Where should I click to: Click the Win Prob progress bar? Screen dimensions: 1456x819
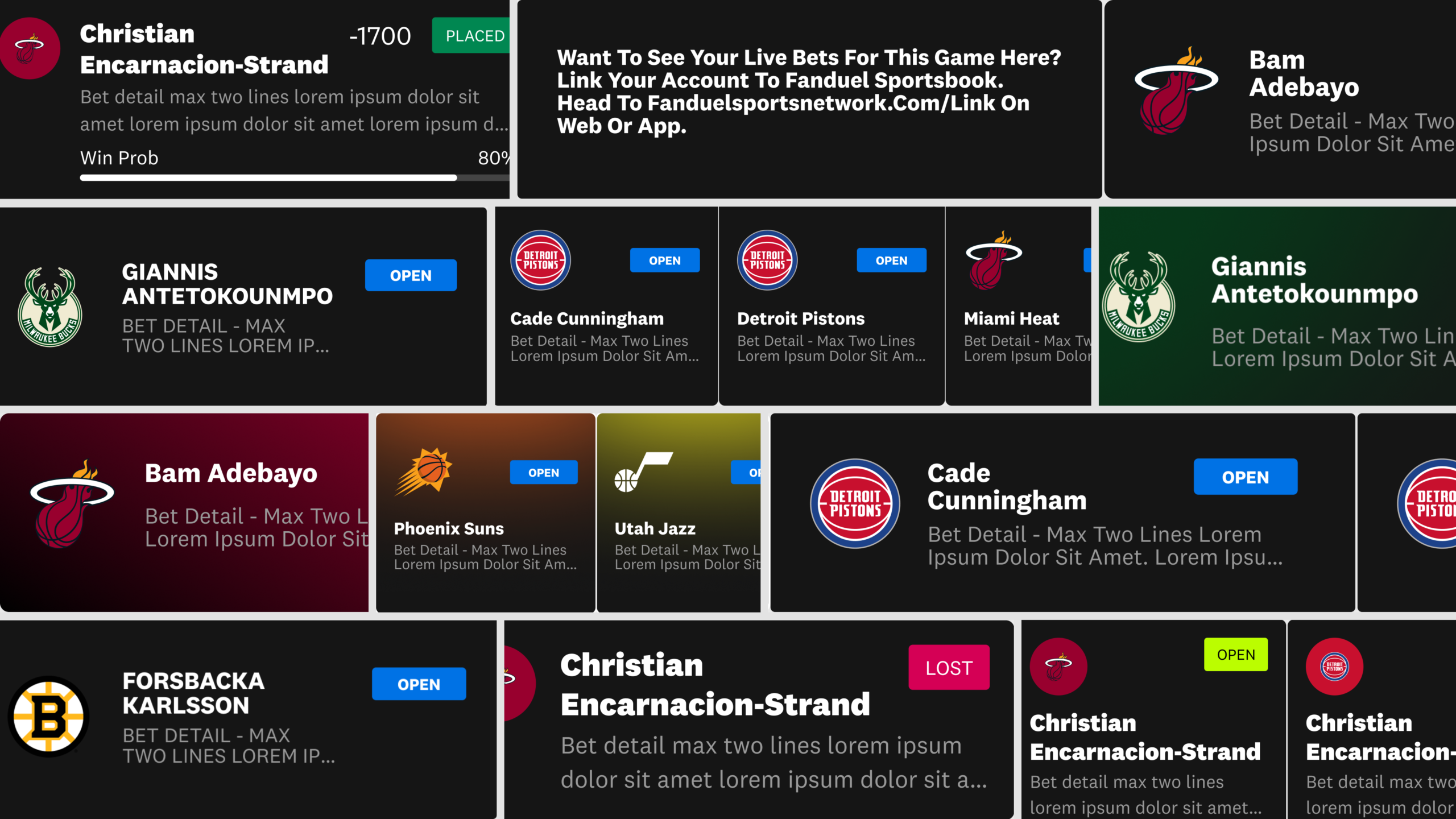click(x=295, y=178)
